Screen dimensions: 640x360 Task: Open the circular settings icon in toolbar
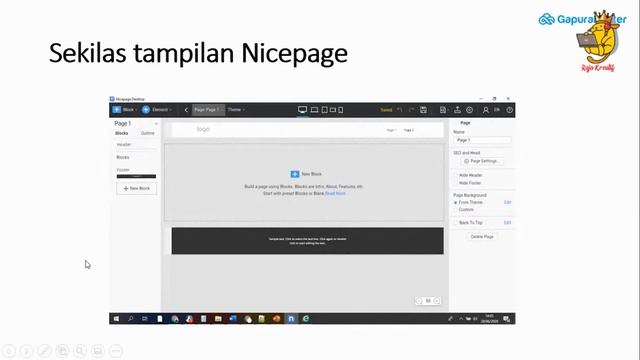470,110
